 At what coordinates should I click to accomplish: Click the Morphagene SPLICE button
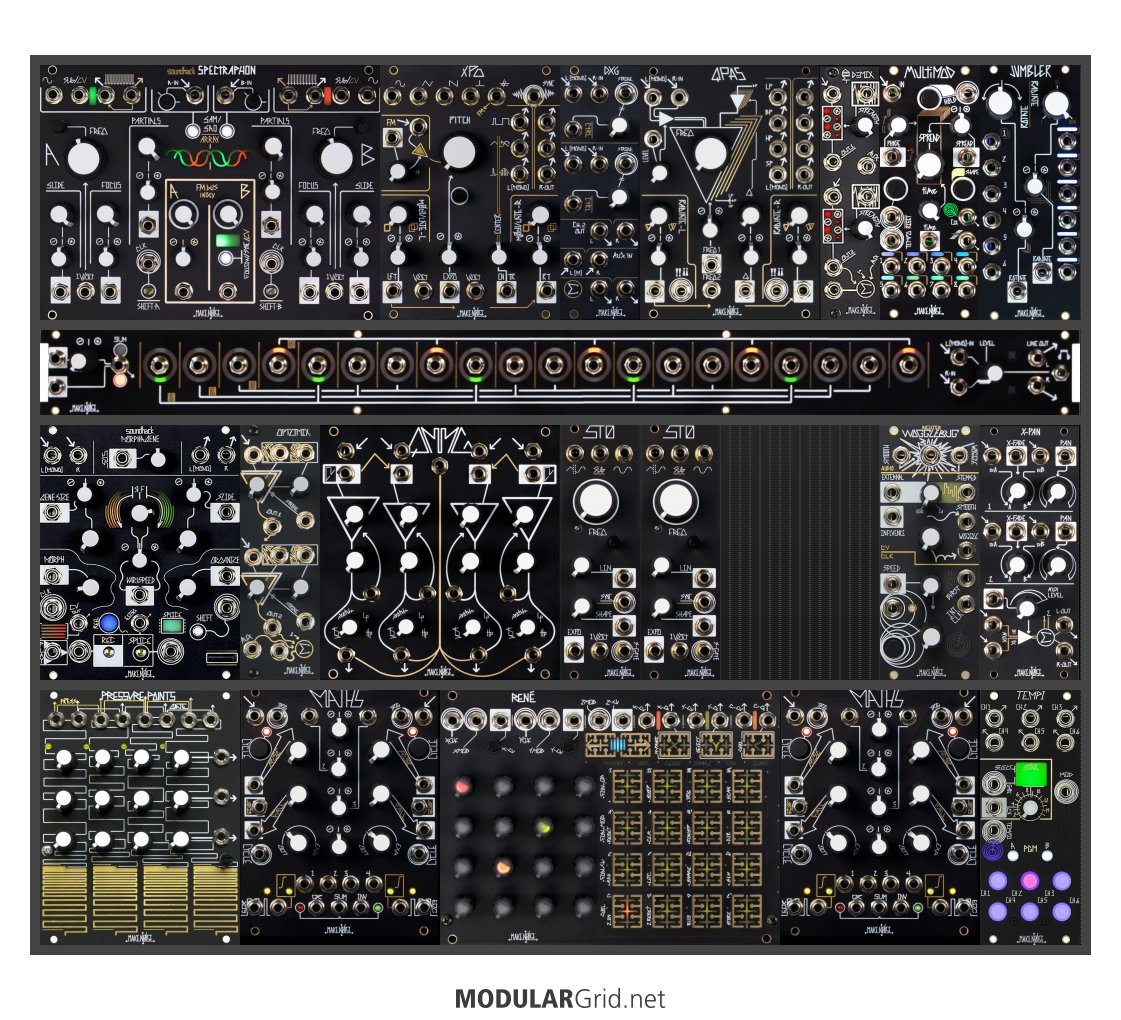click(139, 652)
